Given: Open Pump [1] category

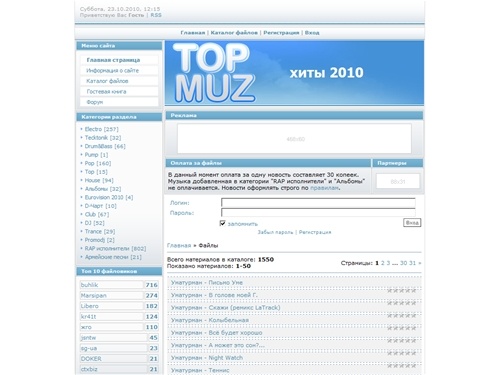Looking at the screenshot, I should click(96, 155).
